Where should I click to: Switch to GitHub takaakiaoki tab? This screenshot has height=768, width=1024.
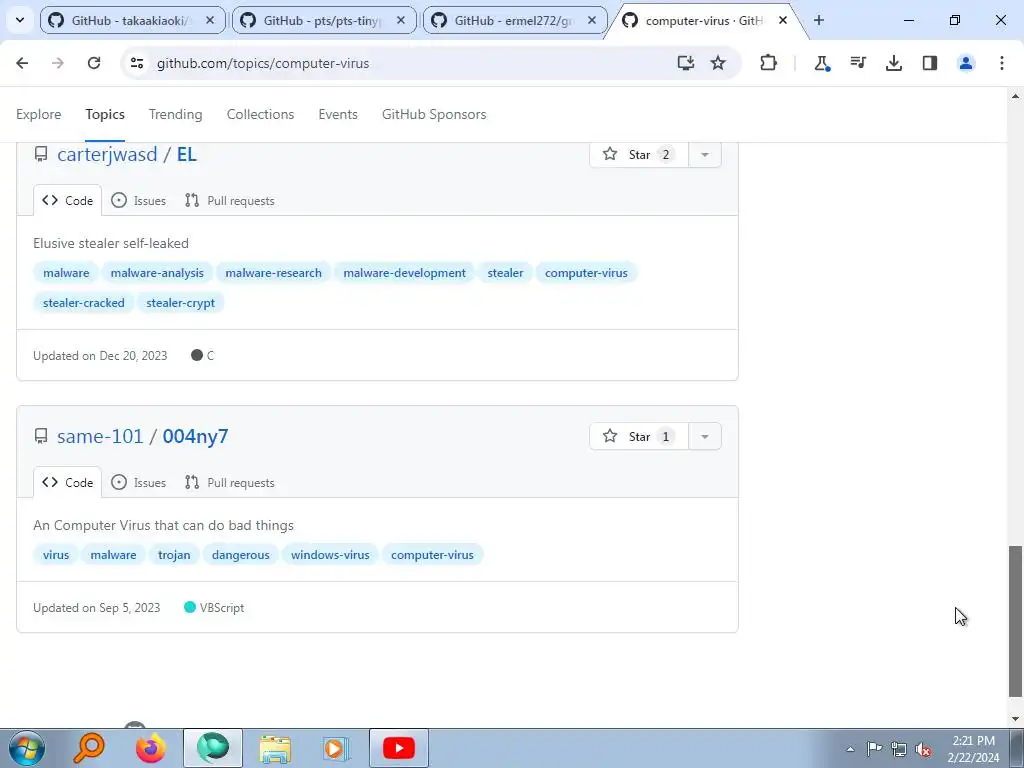pyautogui.click(x=133, y=21)
